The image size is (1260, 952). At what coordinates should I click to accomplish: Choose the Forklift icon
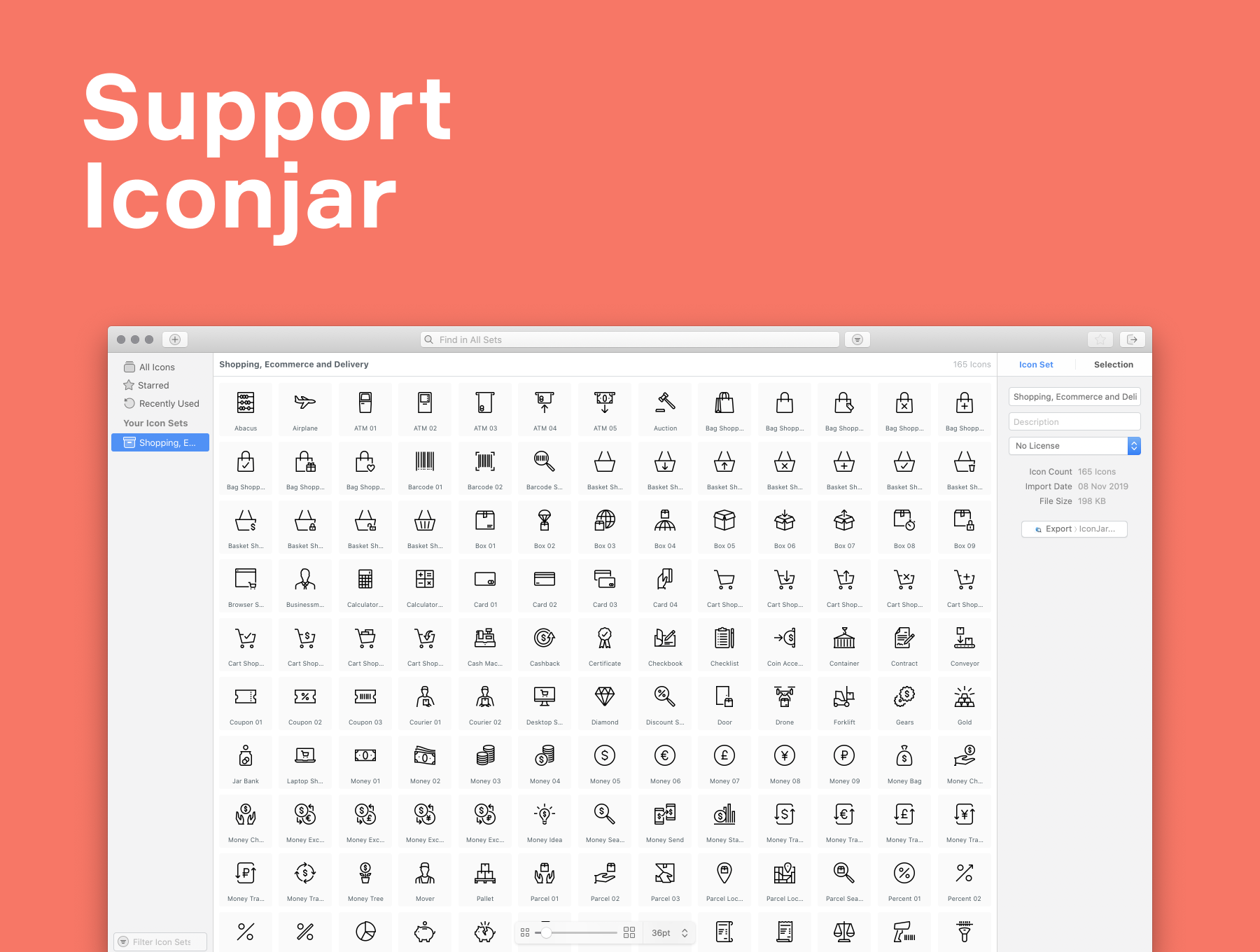(x=844, y=698)
